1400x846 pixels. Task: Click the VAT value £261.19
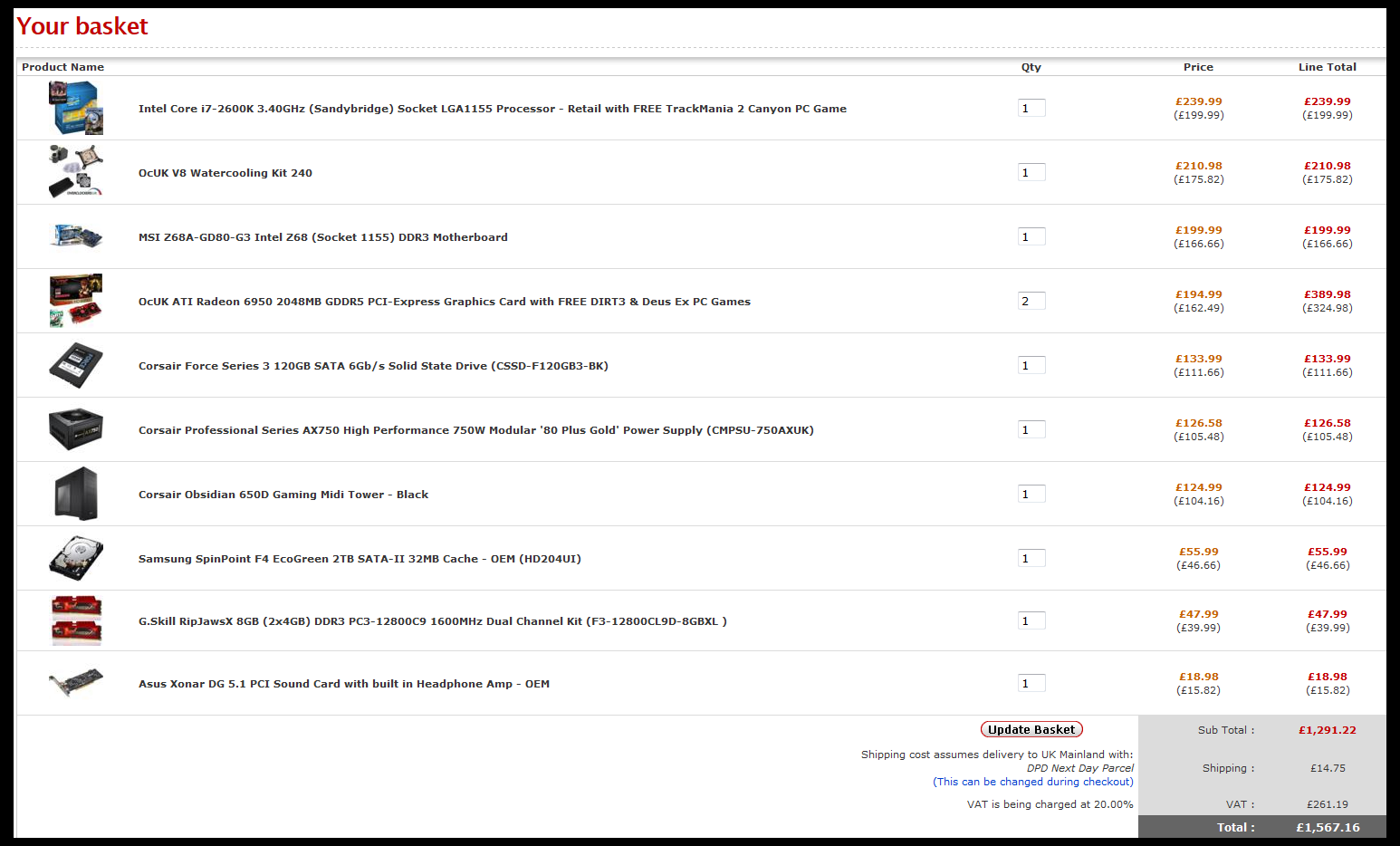[x=1328, y=804]
